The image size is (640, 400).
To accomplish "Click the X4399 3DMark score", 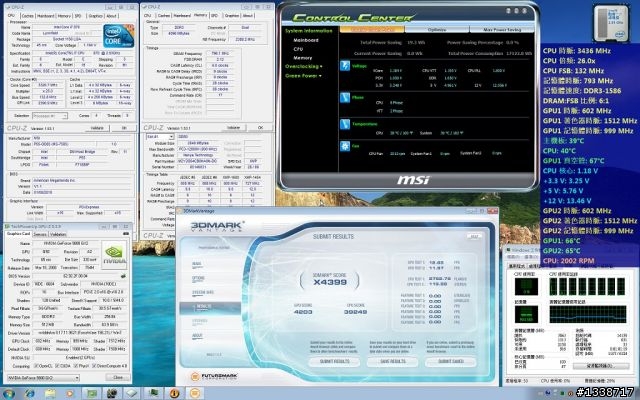I will tap(330, 282).
